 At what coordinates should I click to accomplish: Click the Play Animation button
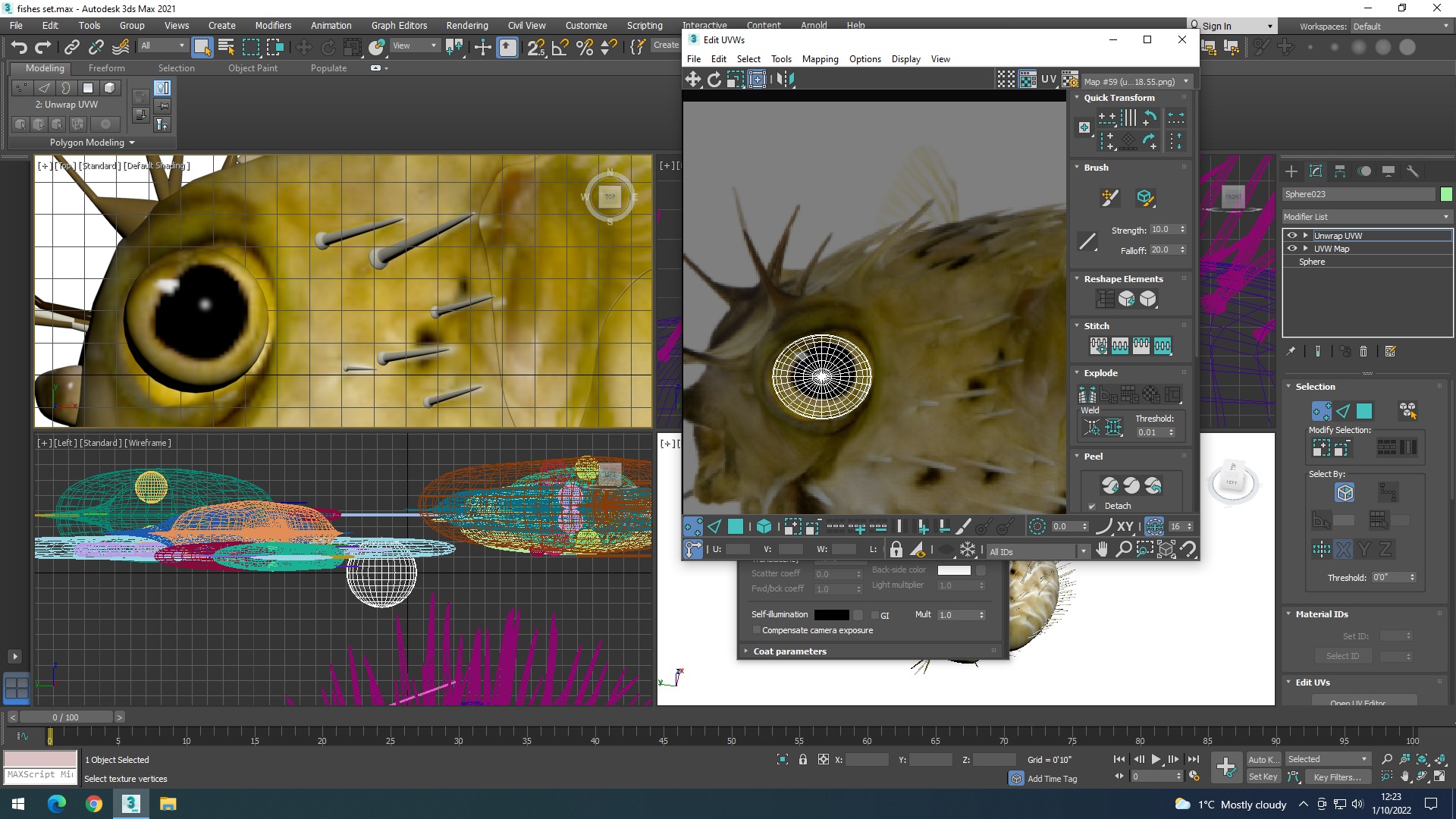(x=1156, y=759)
